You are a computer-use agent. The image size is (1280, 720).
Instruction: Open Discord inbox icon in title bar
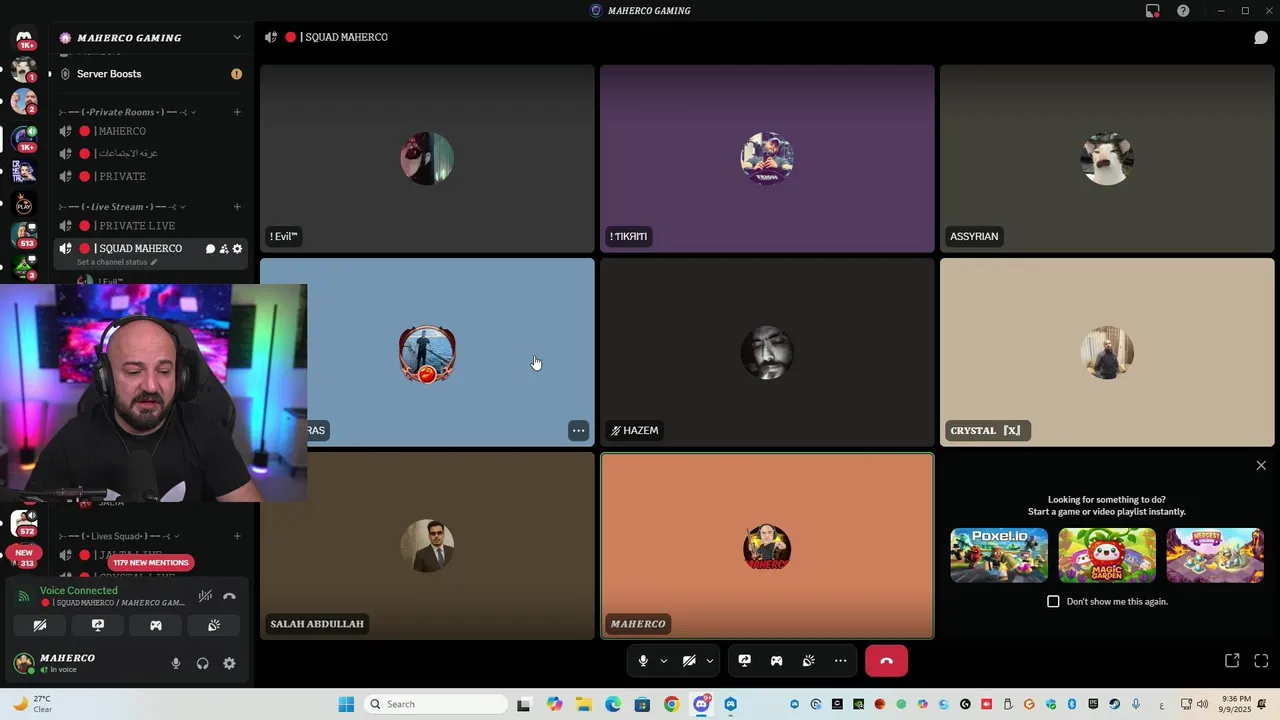pos(1152,11)
